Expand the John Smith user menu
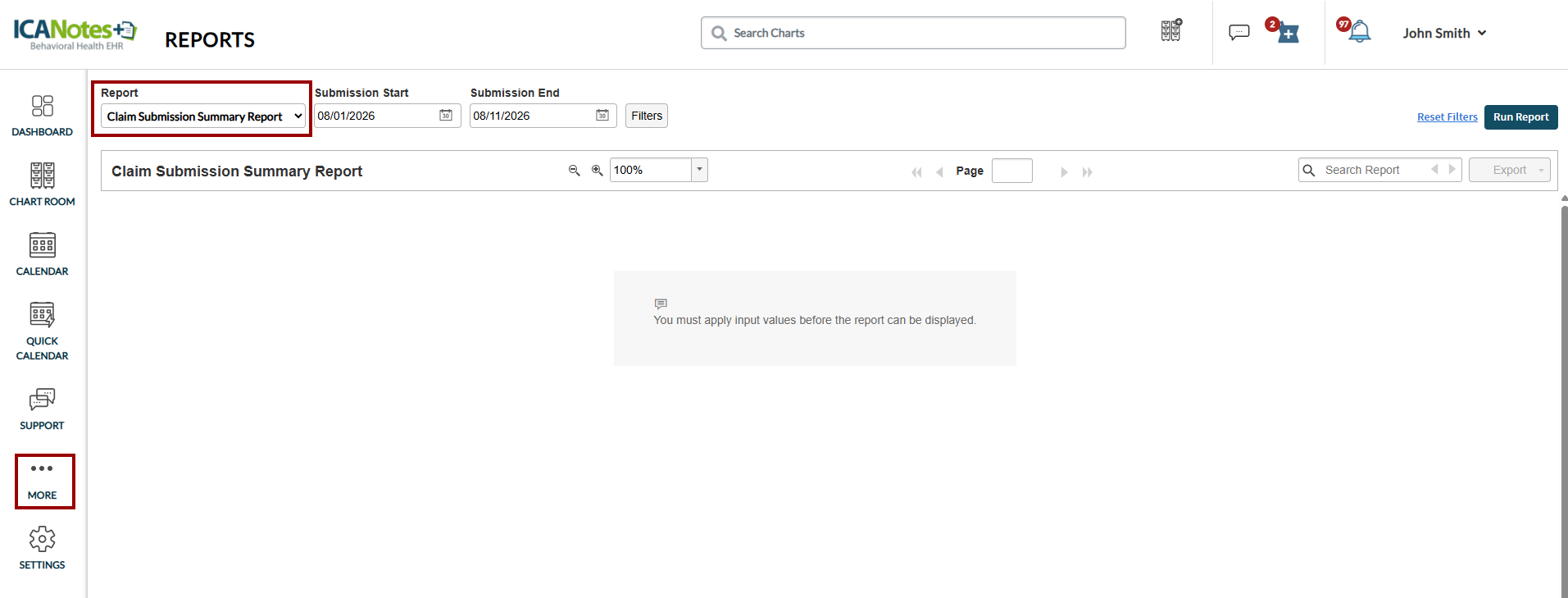 [x=1444, y=33]
